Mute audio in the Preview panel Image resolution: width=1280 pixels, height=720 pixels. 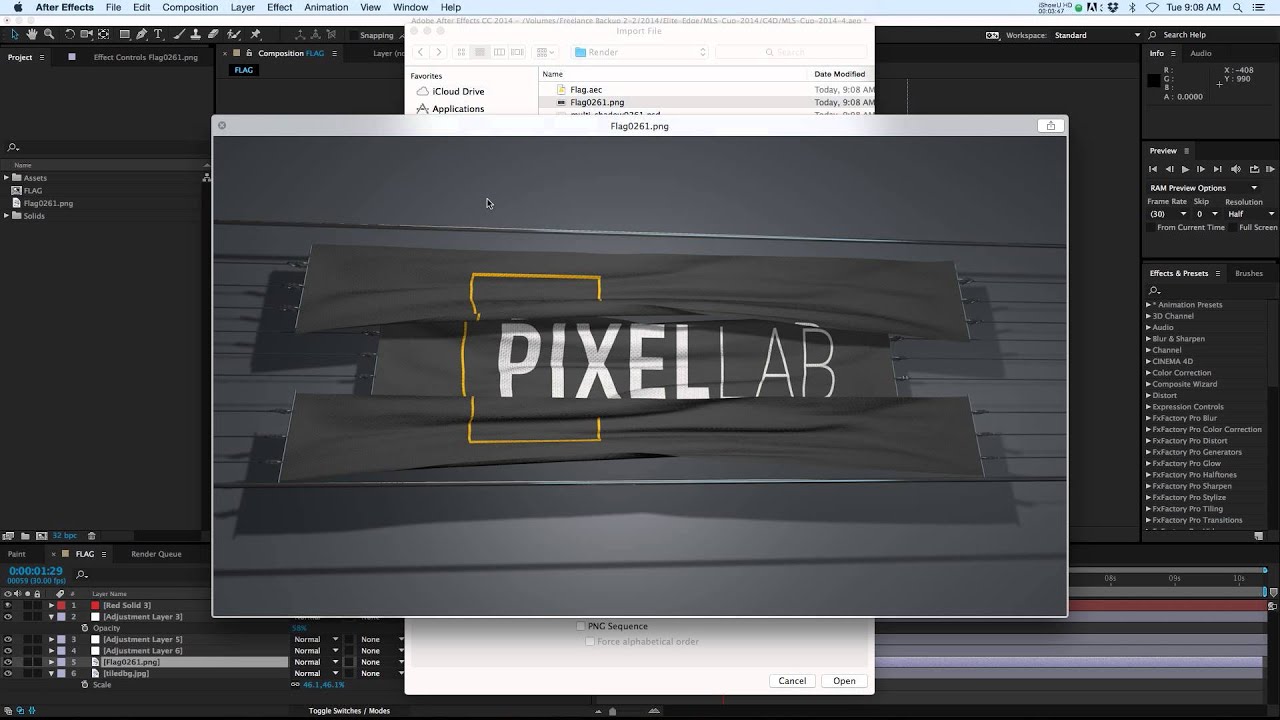click(1236, 169)
